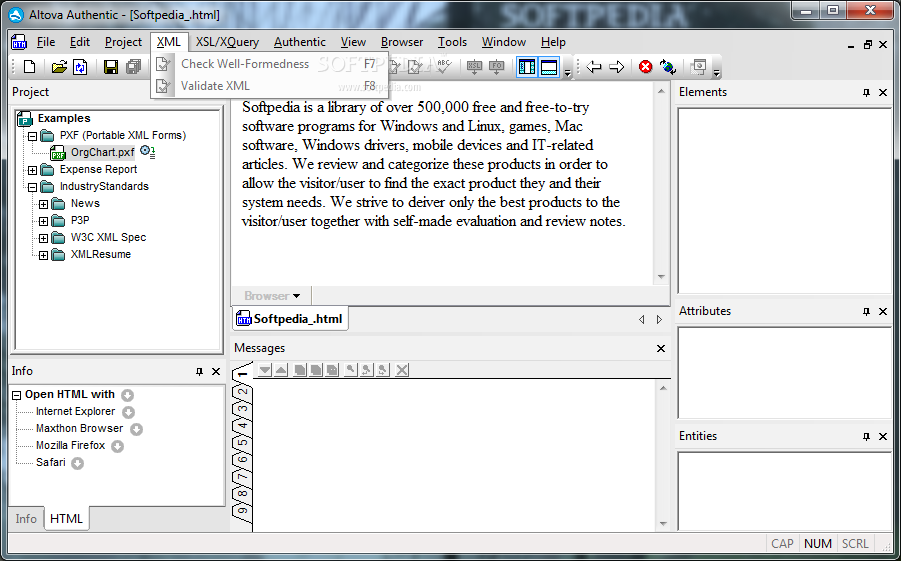The image size is (901, 561).
Task: Select the Softpedia_.html document tab
Action: [290, 319]
